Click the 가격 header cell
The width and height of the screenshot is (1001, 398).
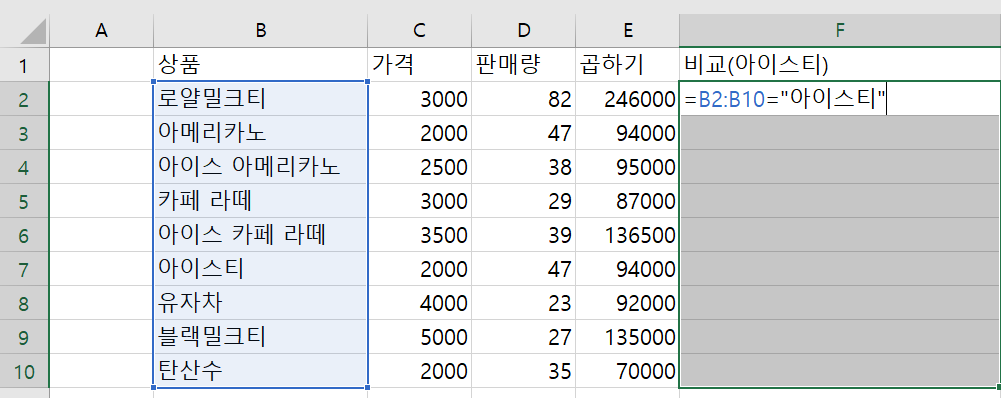[x=419, y=65]
